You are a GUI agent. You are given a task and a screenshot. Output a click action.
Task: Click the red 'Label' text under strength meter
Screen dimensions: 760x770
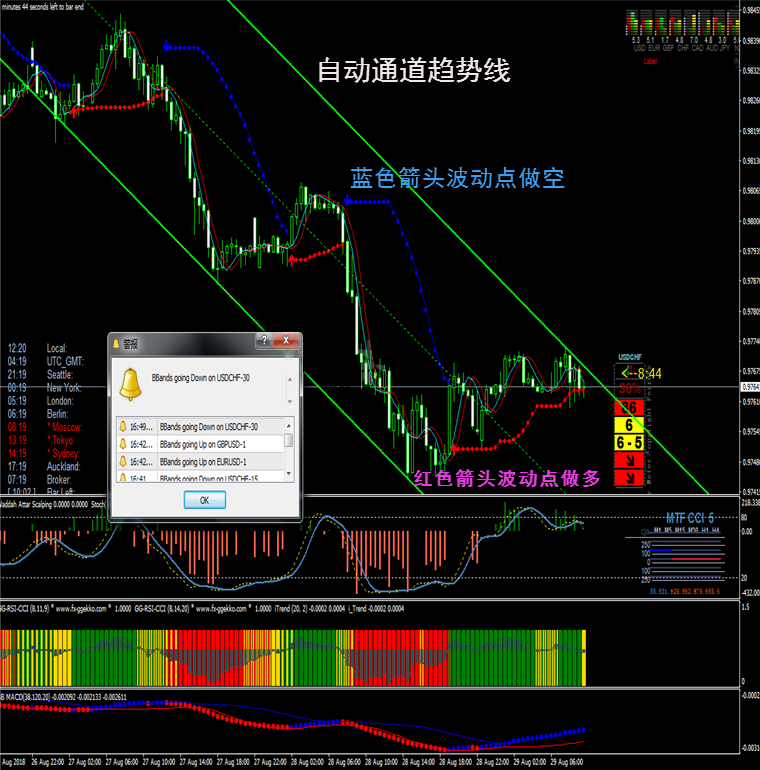click(x=650, y=61)
